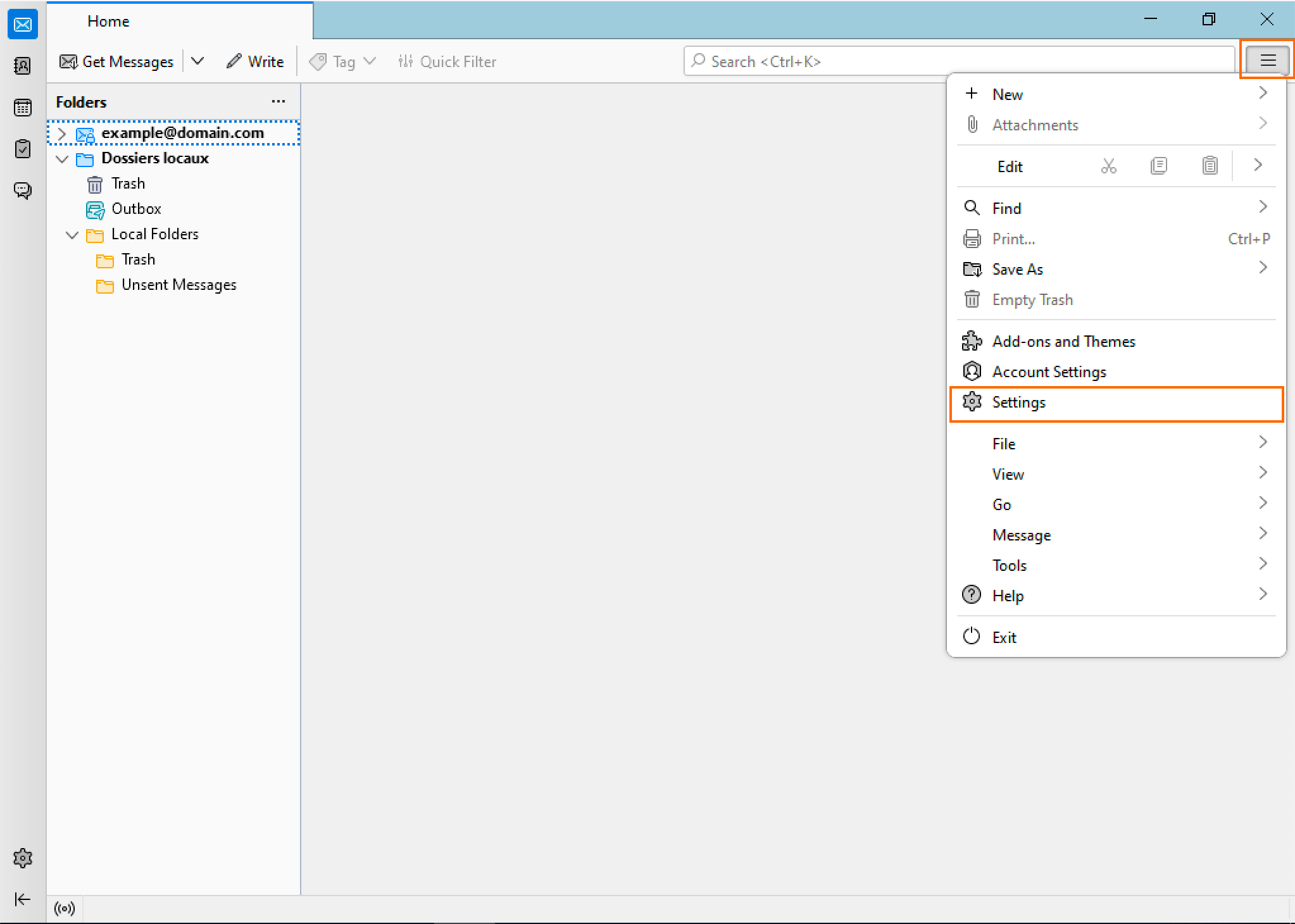Click Get Messages

(x=116, y=61)
